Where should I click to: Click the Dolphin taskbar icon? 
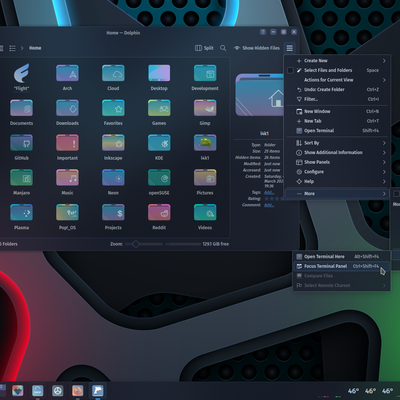98,390
